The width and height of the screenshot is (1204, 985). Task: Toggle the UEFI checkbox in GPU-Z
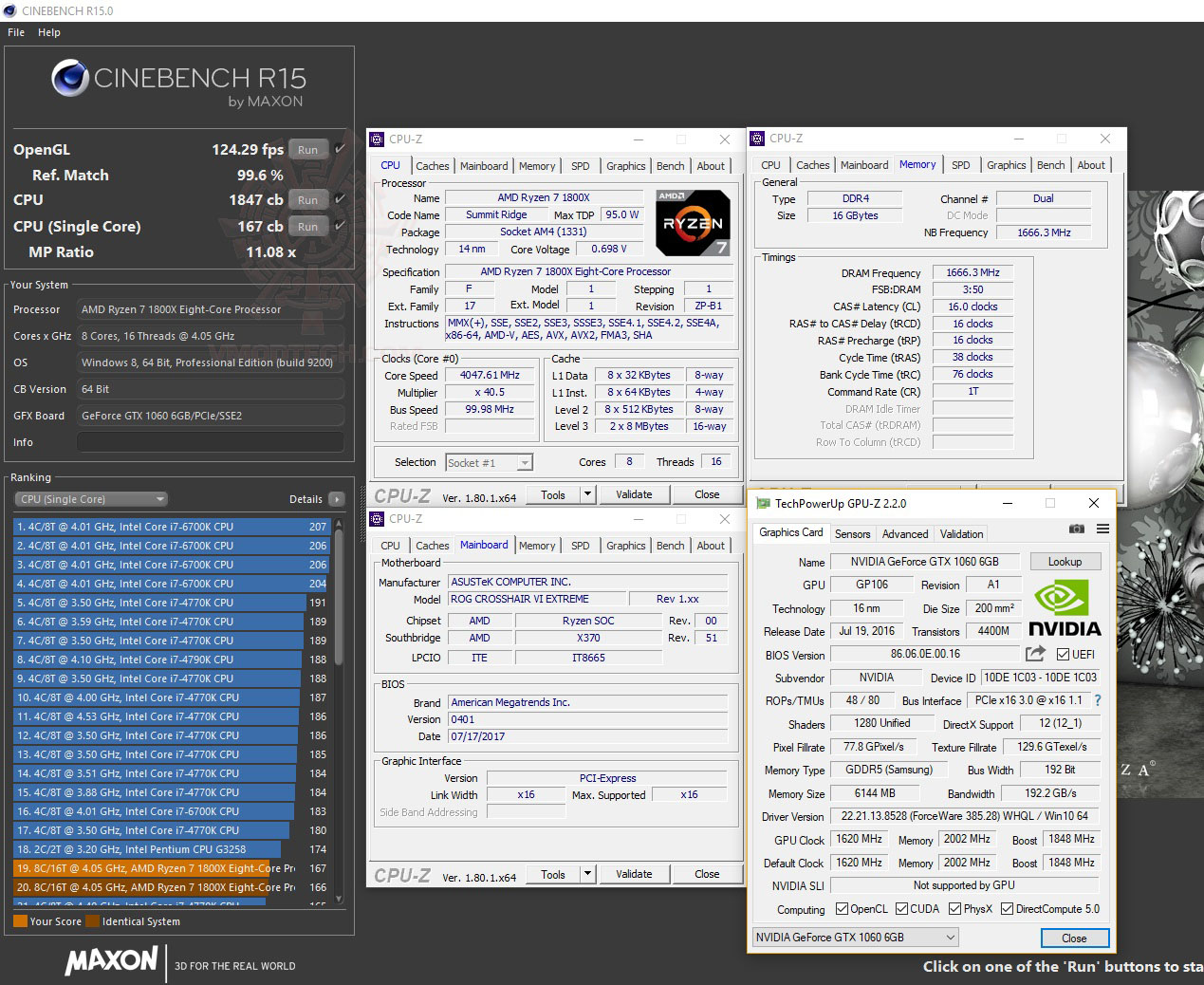(1065, 654)
